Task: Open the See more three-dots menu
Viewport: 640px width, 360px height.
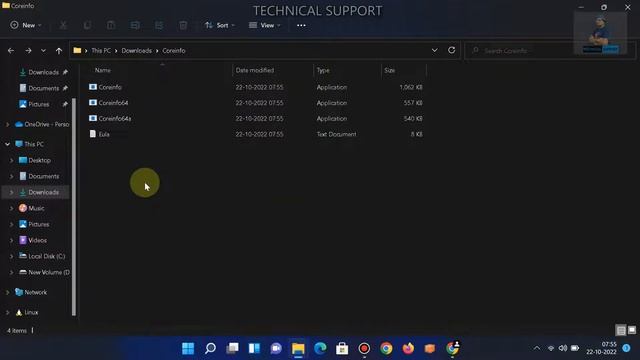Action: coord(301,25)
